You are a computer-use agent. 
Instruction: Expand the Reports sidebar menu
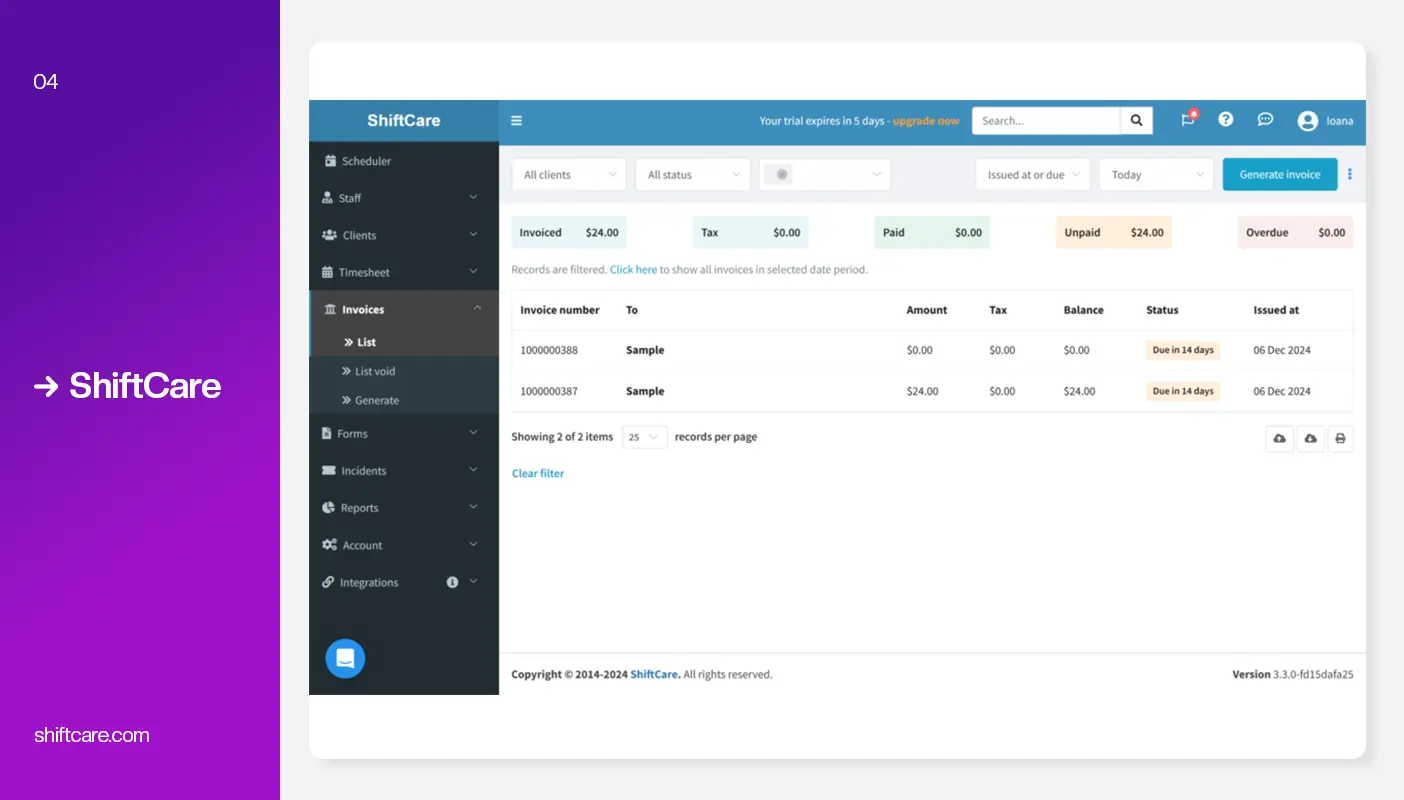click(x=404, y=508)
